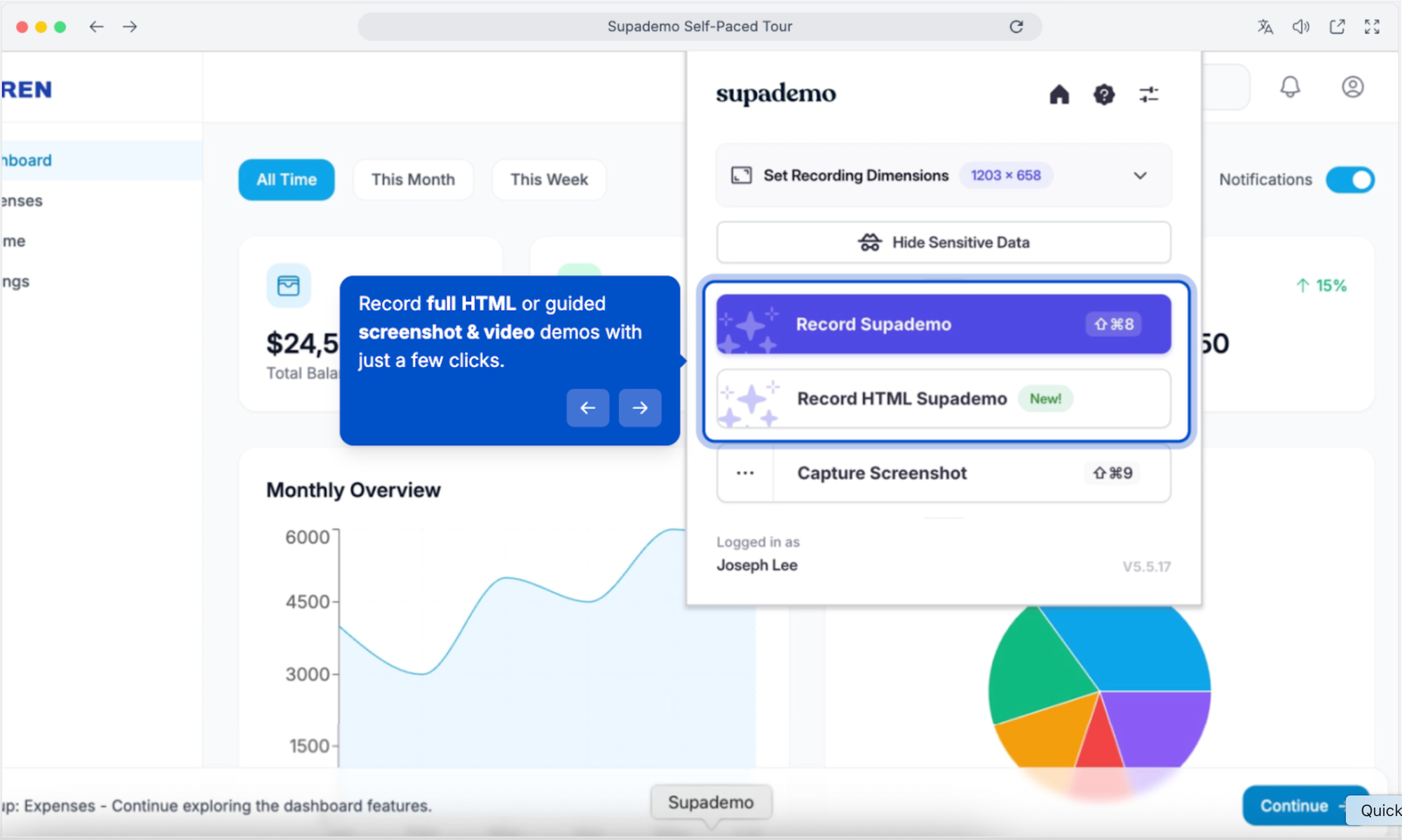Screen dimensions: 1402x840
Task: Go to next tour step arrow
Action: [639, 408]
